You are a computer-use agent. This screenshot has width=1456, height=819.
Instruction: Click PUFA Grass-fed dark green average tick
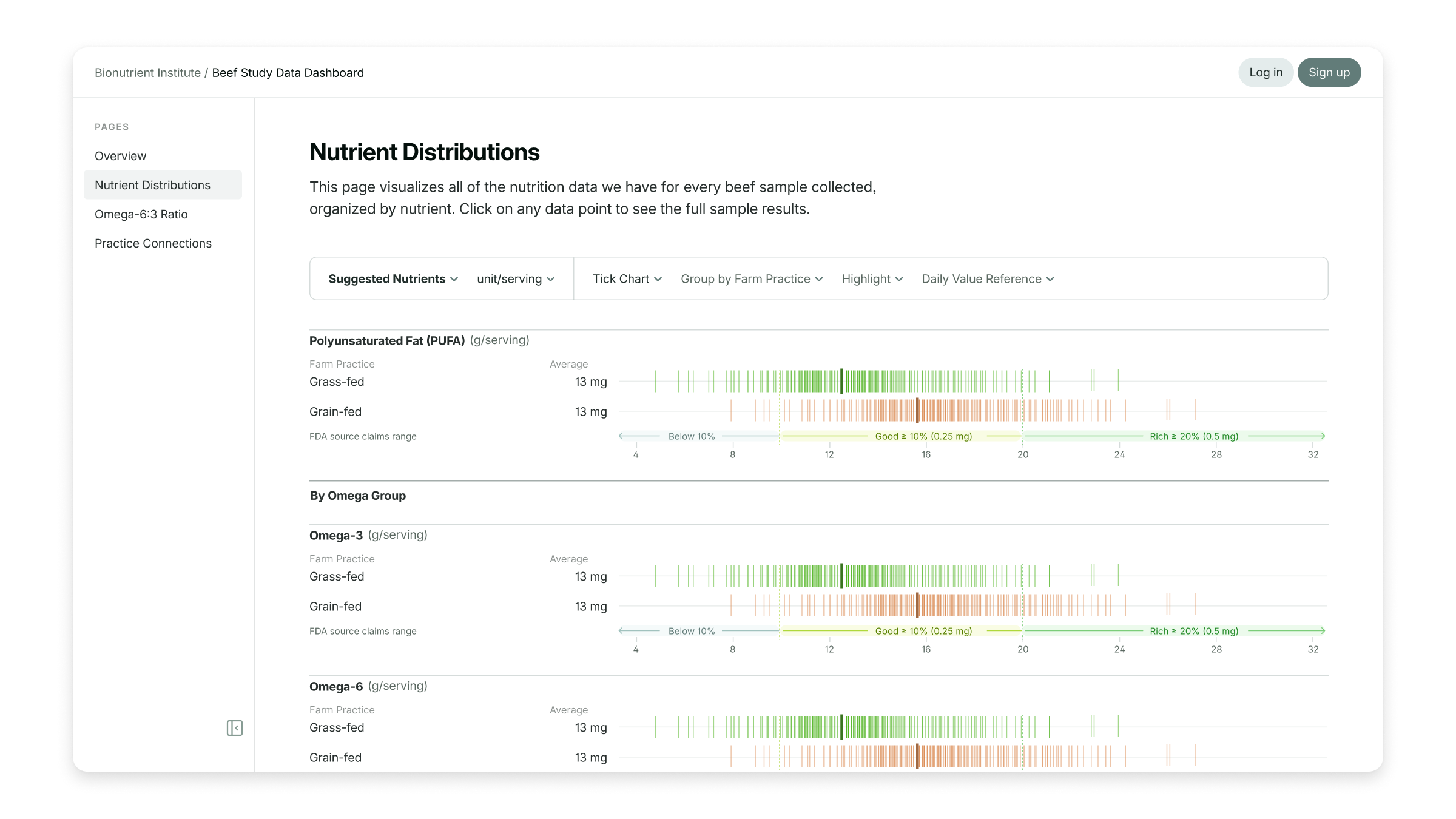tap(841, 381)
